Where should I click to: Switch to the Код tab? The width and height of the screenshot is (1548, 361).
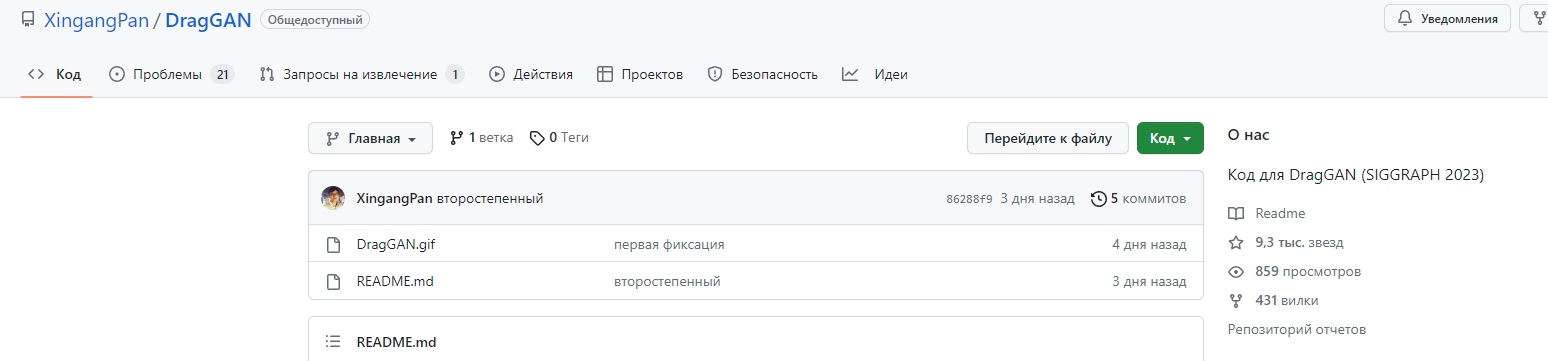point(56,74)
